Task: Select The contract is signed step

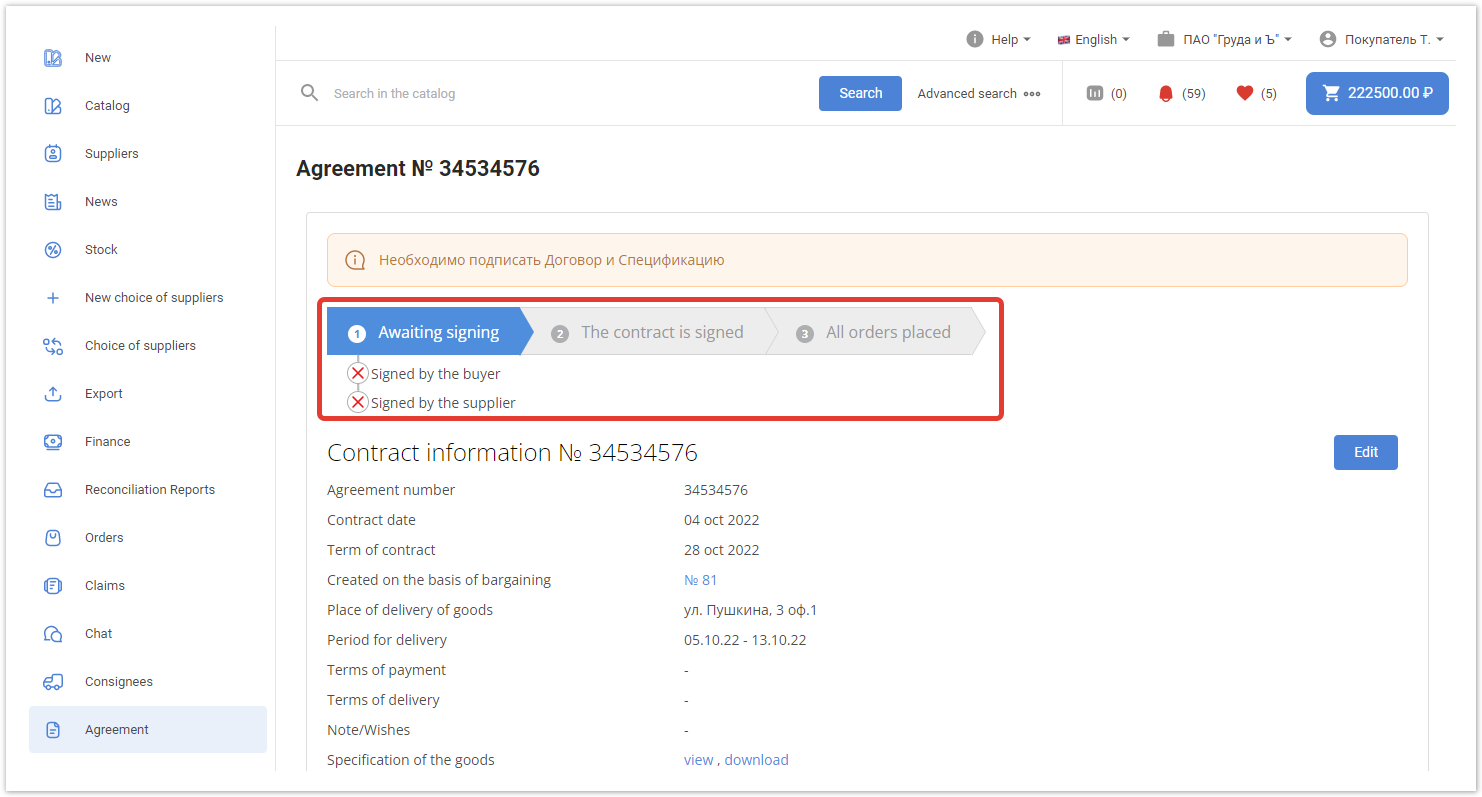Action: coord(662,332)
